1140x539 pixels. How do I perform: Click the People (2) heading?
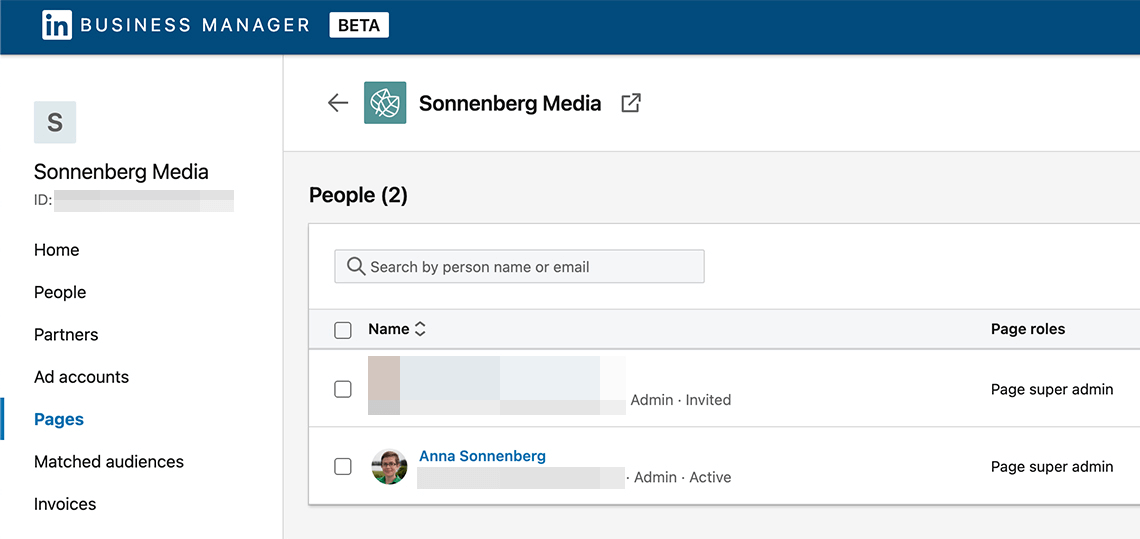(x=358, y=196)
